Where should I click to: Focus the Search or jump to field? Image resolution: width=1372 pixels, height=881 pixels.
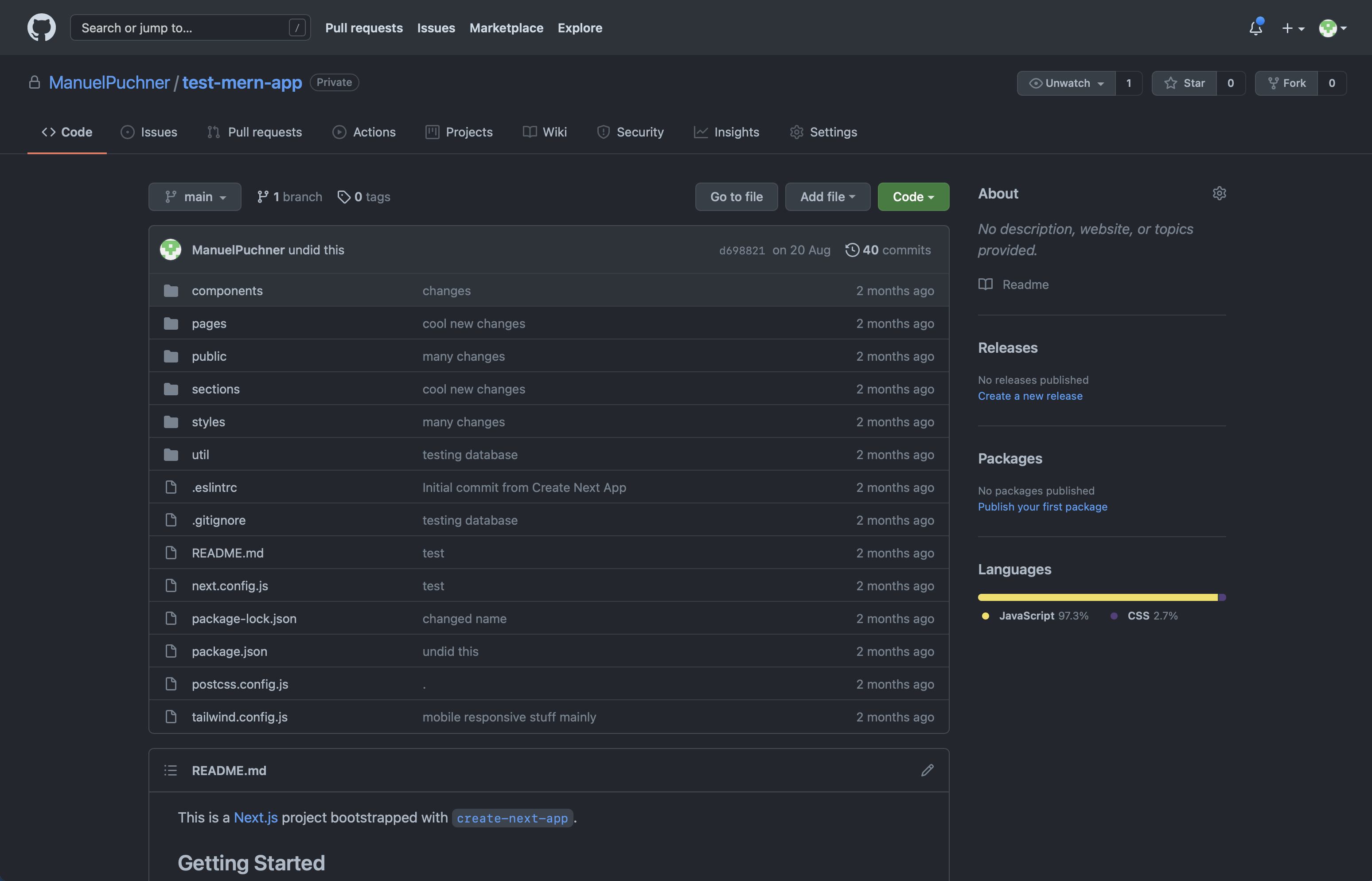pyautogui.click(x=183, y=27)
